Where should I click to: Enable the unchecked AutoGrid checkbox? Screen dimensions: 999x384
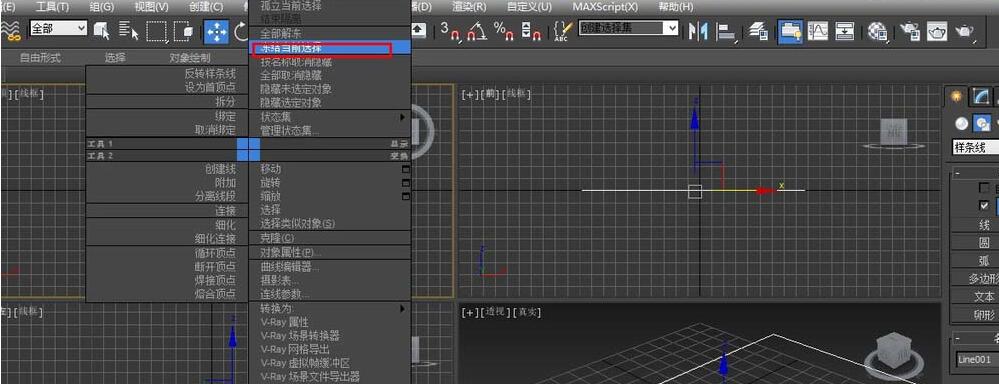click(985, 188)
